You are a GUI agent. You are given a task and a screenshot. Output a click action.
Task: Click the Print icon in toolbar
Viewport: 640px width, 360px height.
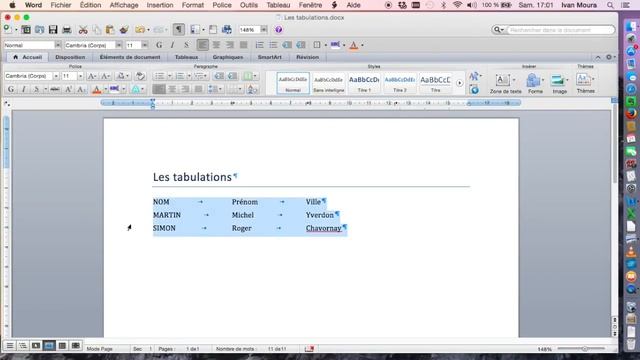67,29
